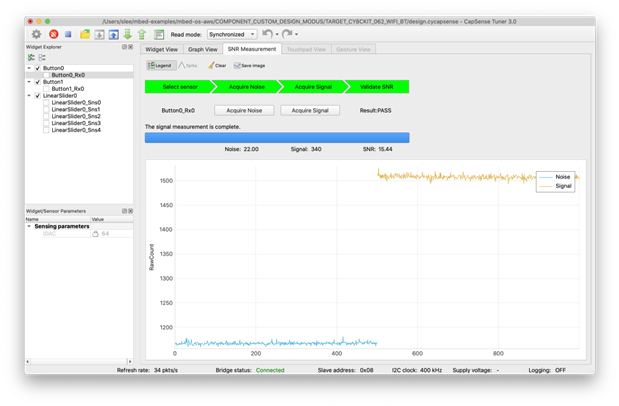Stop reading with the blue square
This screenshot has height=406, width=619.
(68, 34)
